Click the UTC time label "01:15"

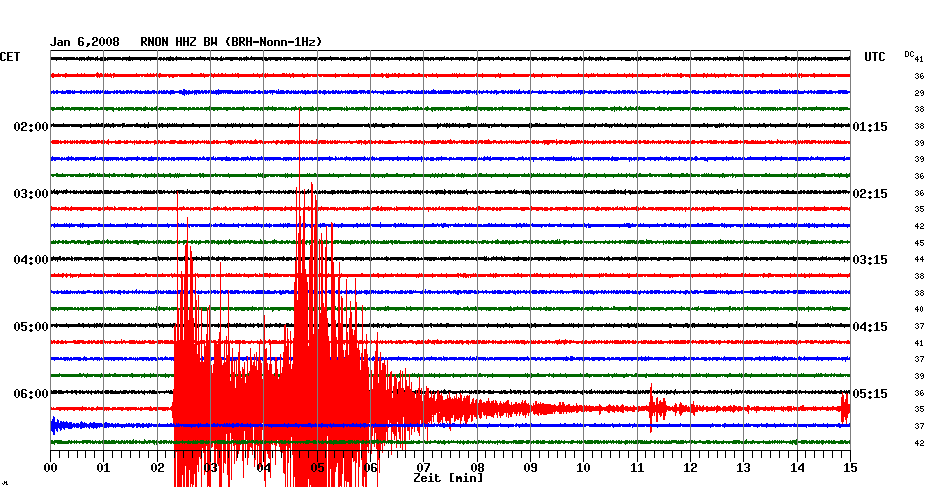(x=870, y=127)
